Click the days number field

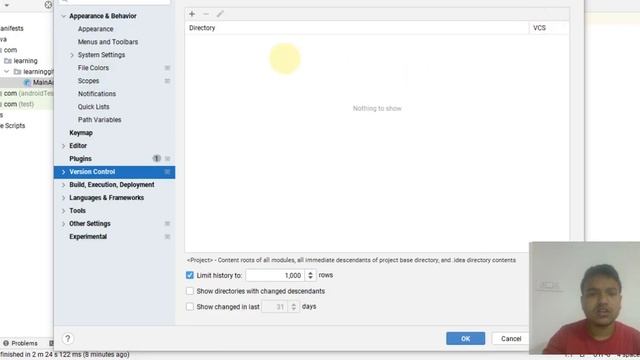(x=274, y=307)
